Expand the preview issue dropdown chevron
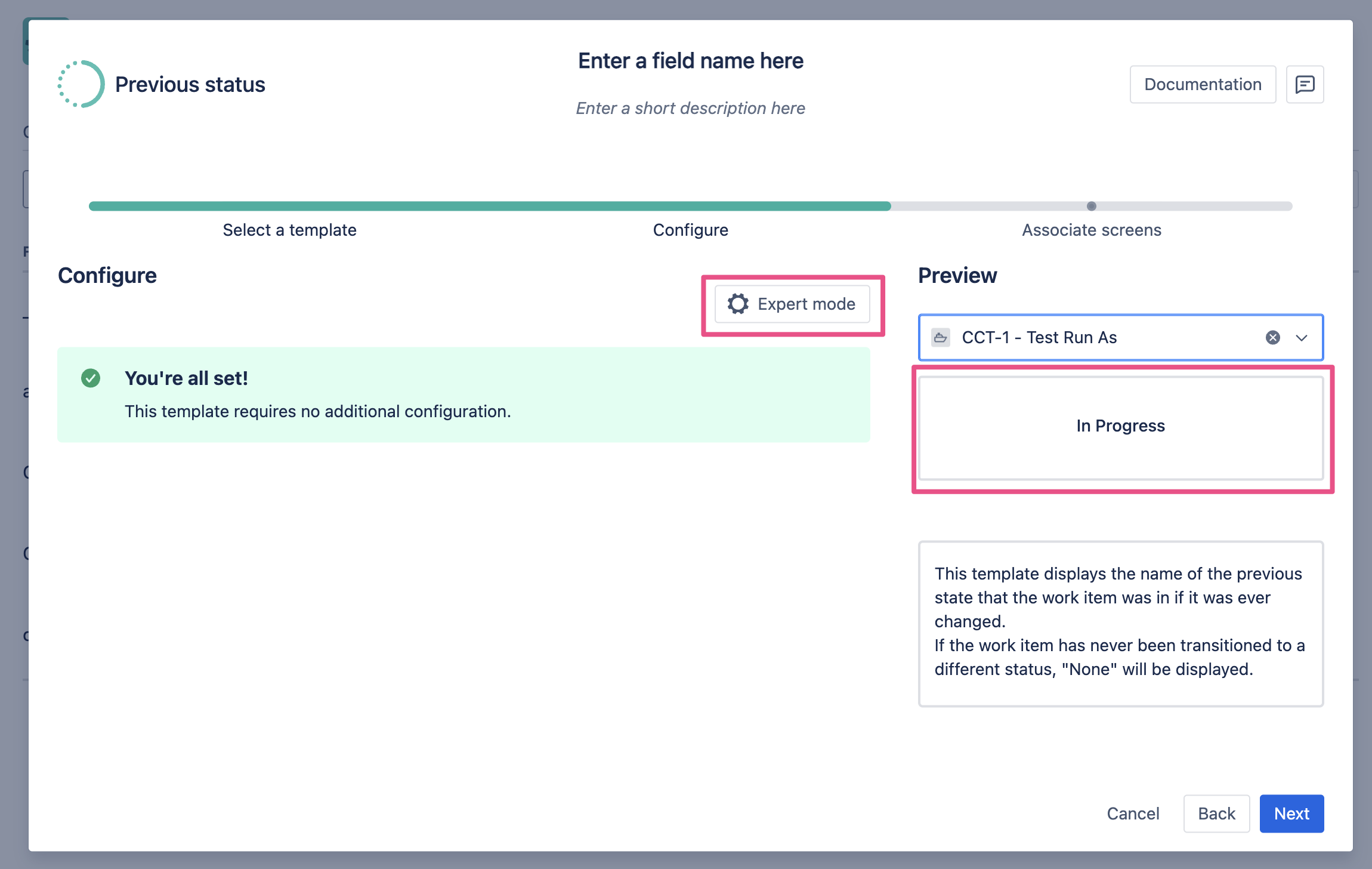The width and height of the screenshot is (1372, 869). (1302, 338)
